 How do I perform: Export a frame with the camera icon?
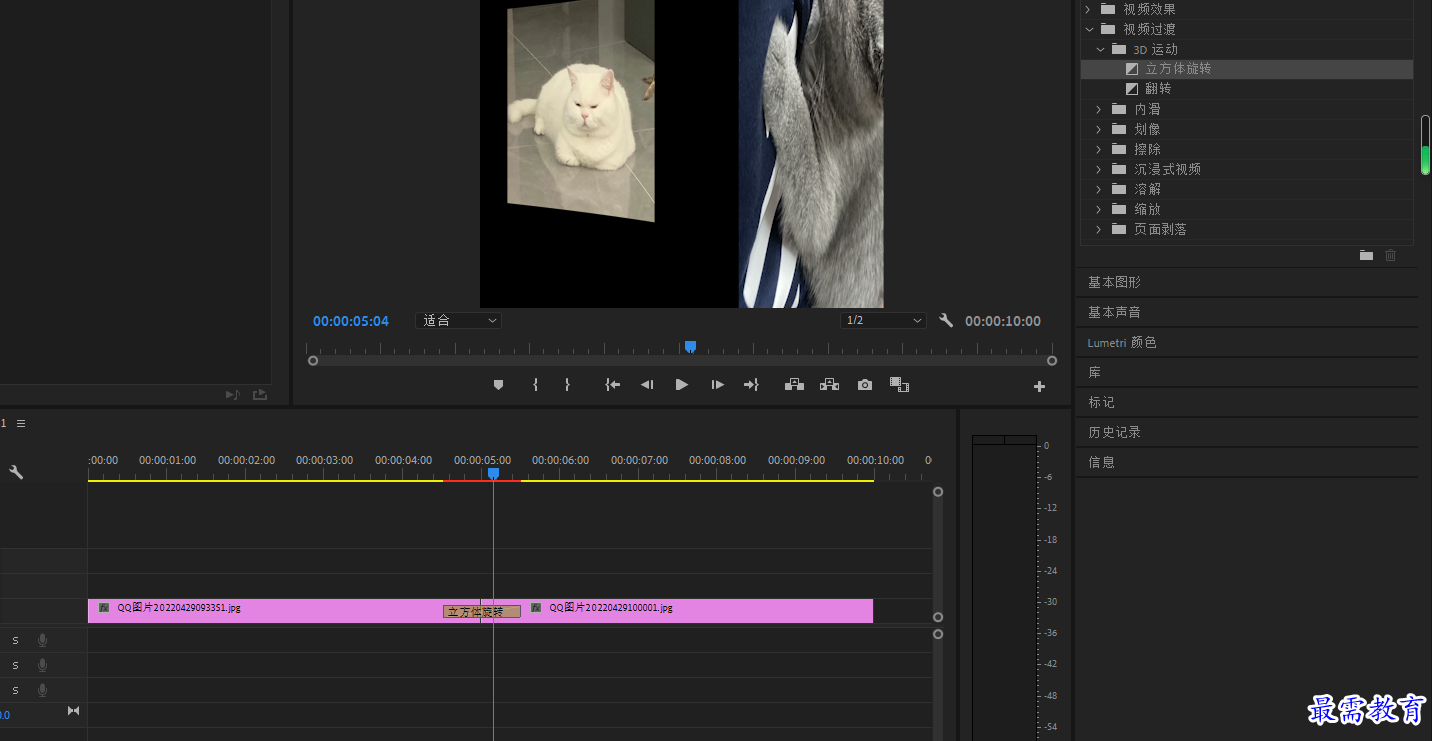865,385
